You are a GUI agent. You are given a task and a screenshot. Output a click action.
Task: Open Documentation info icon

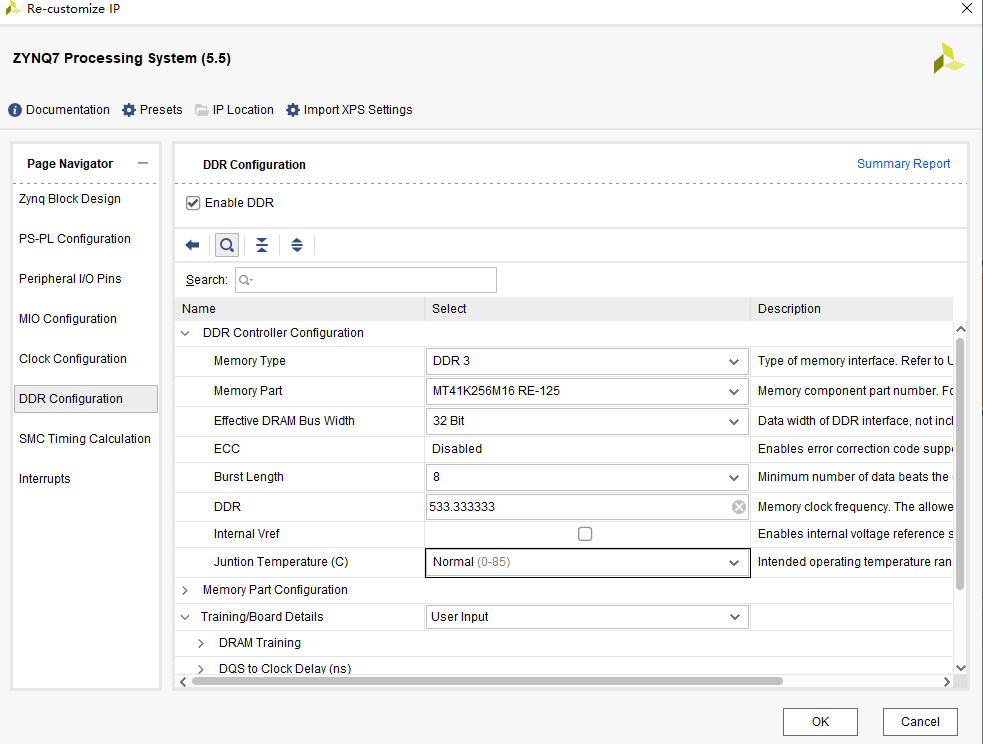[x=14, y=110]
